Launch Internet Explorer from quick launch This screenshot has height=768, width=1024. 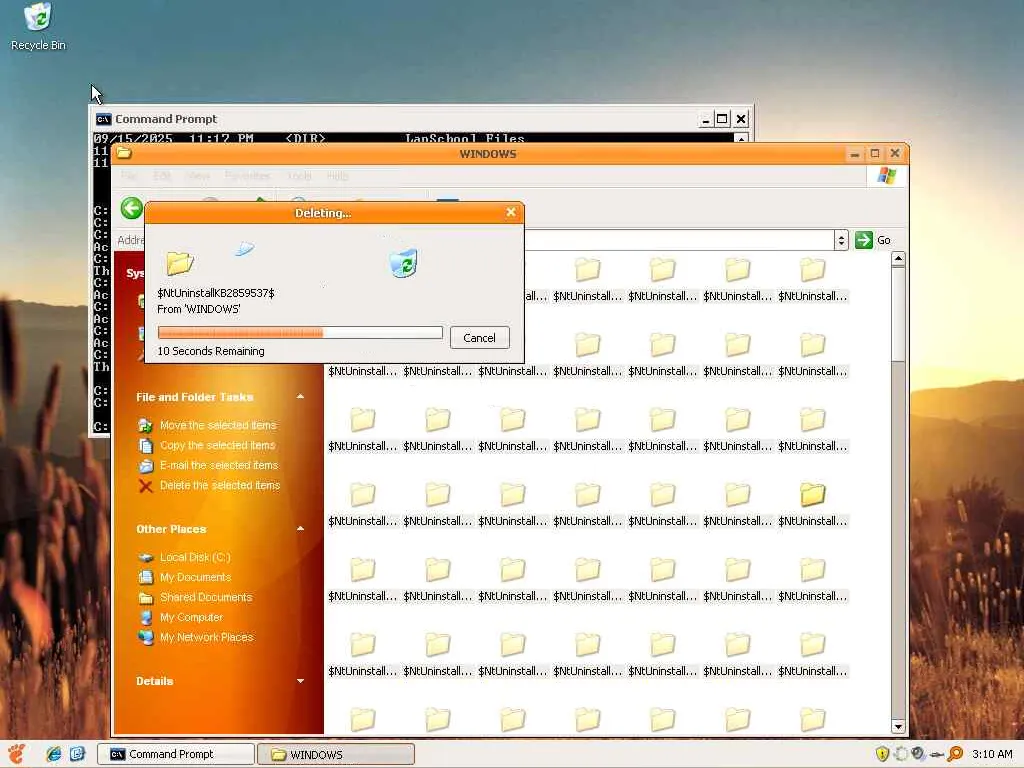(54, 754)
